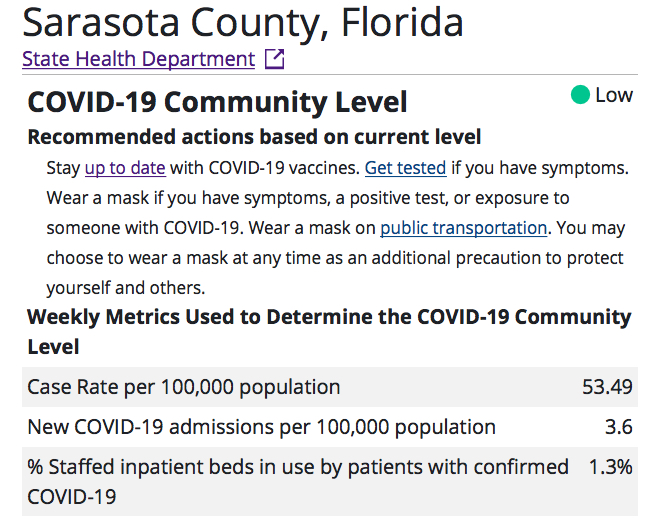660x525 pixels.
Task: Click the "yourself and others" line of text
Action: click(x=125, y=288)
